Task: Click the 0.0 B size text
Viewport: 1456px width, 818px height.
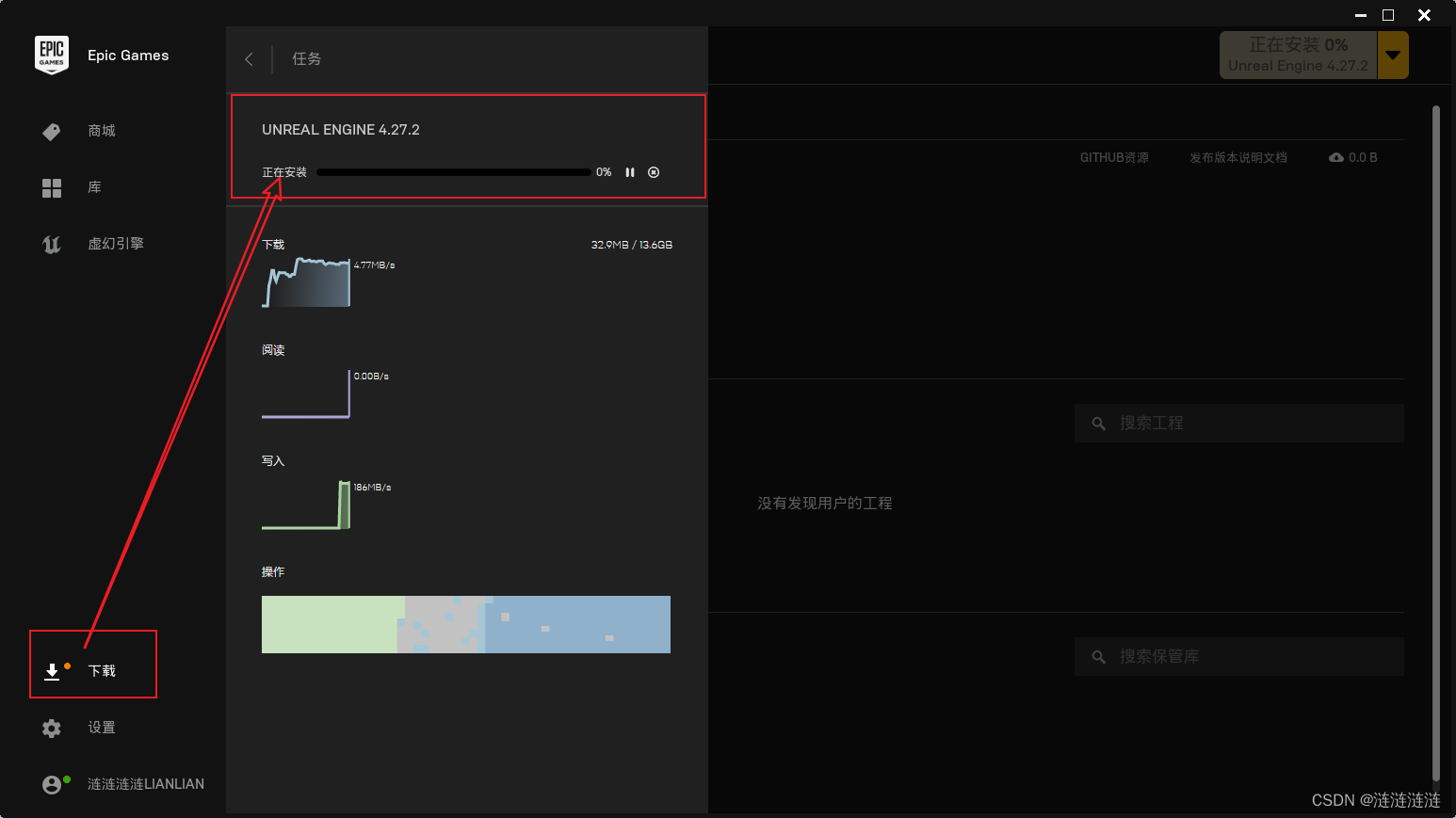Action: (1363, 157)
